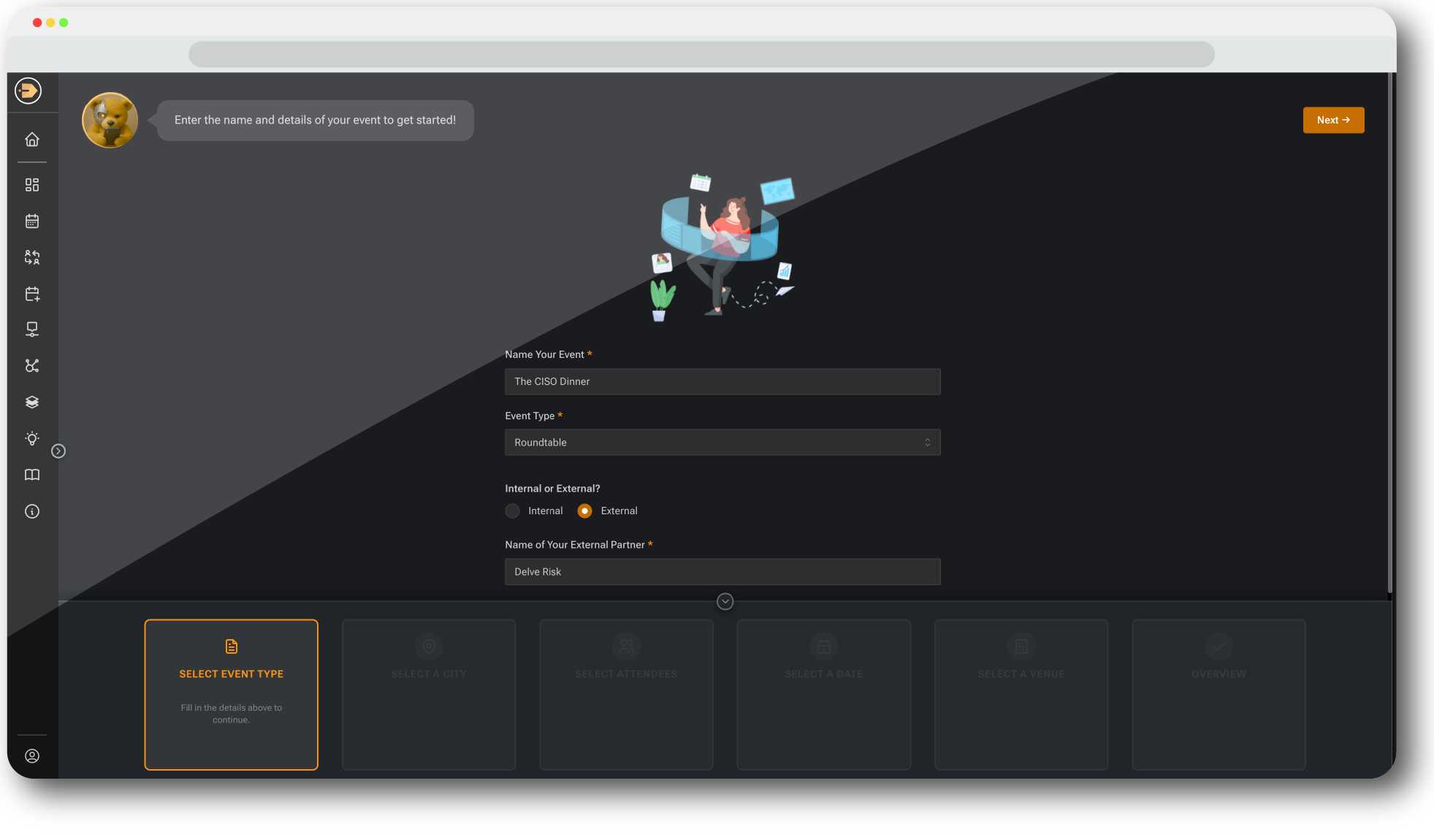
Task: Select the External radio button
Action: [x=584, y=511]
